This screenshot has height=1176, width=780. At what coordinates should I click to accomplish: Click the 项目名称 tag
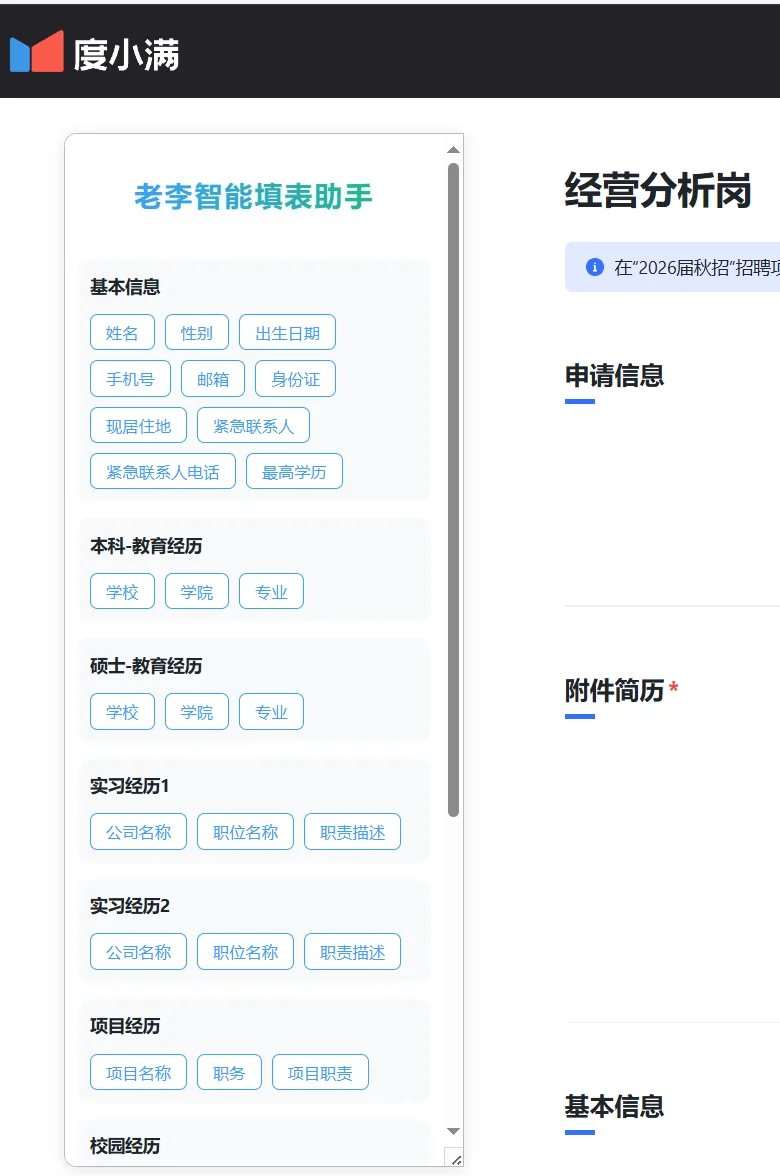click(x=139, y=1072)
